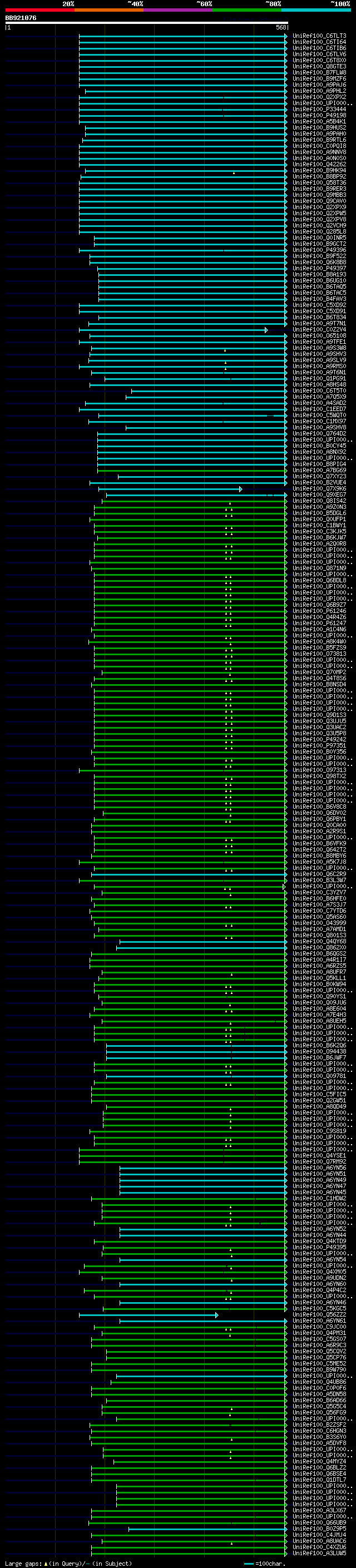Open hit UniRef100_P33444
The image size is (356, 1568).
click(319, 110)
